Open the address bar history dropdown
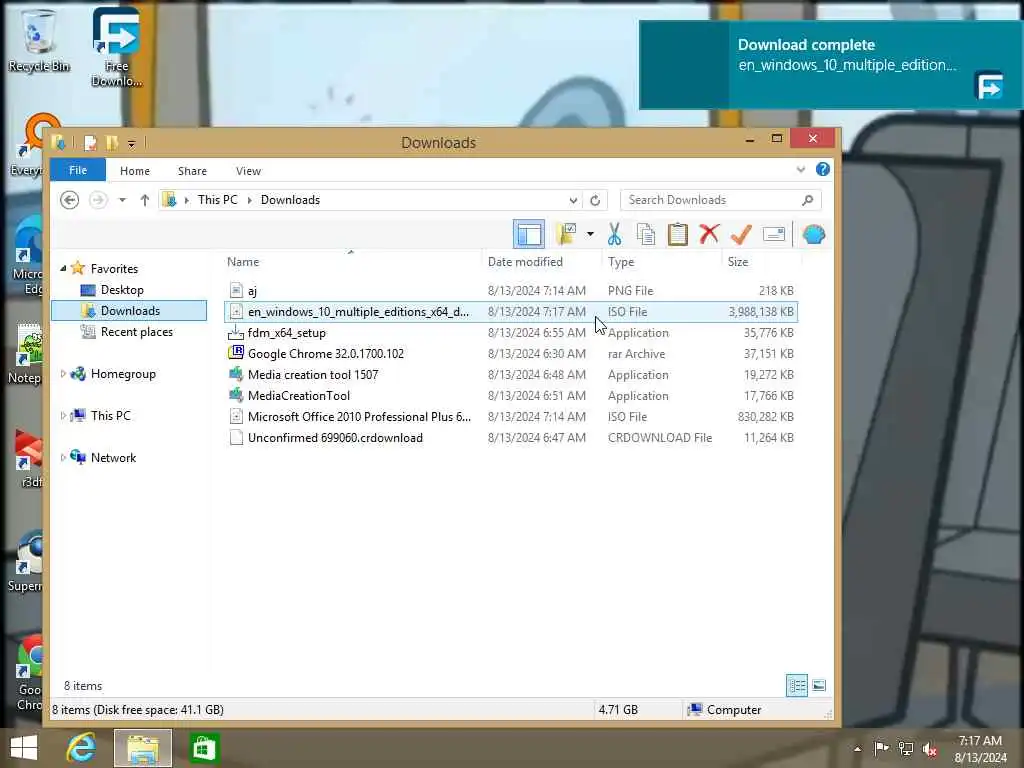Screen dimensions: 1024x768 [x=573, y=200]
